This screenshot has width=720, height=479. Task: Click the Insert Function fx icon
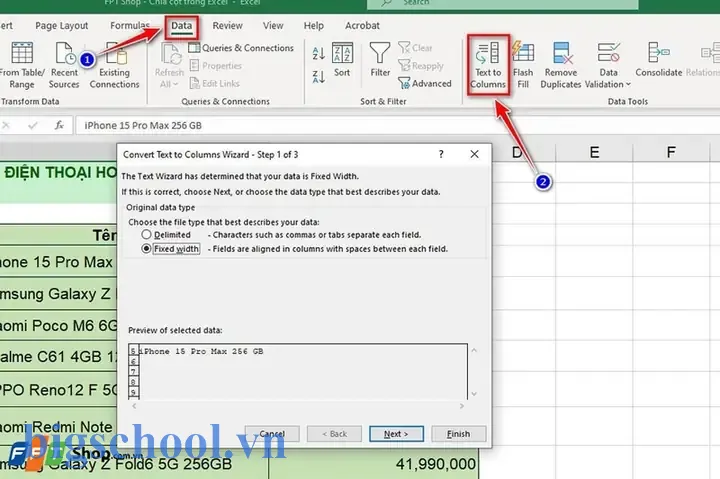click(x=59, y=125)
